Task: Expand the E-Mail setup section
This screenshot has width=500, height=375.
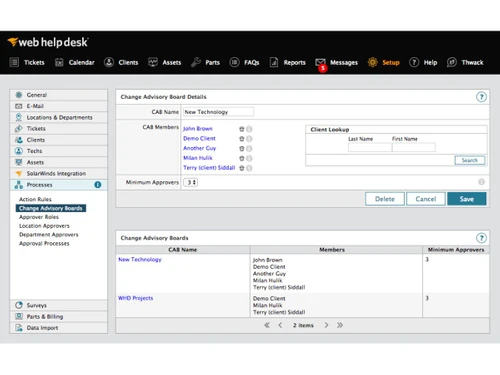Action: 59,106
